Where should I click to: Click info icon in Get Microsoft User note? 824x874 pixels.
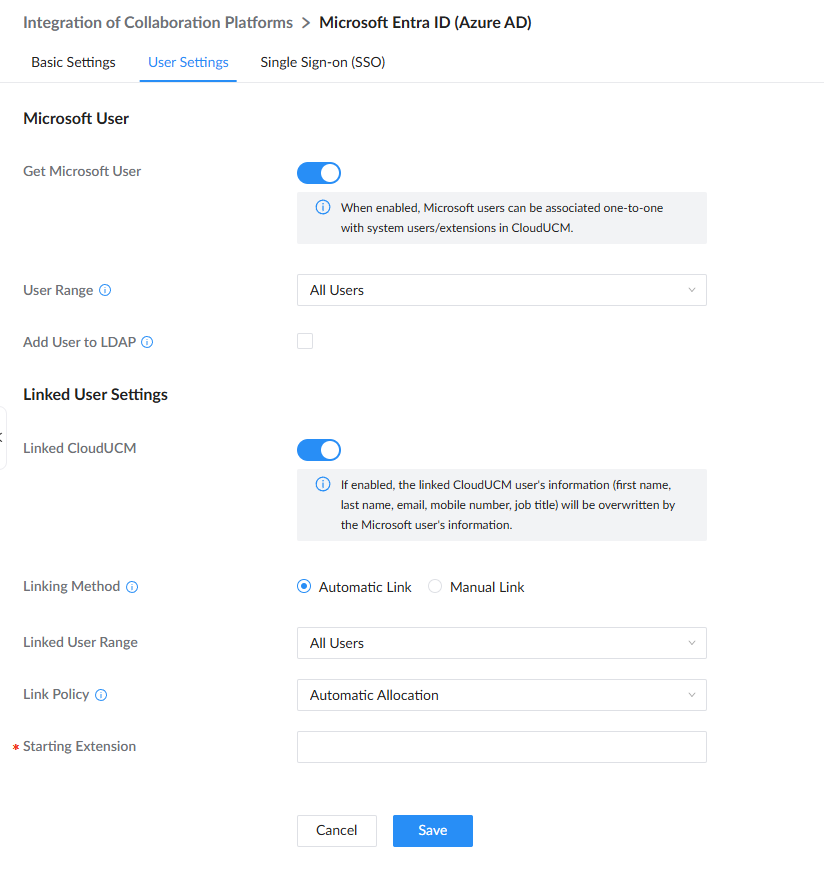click(323, 207)
